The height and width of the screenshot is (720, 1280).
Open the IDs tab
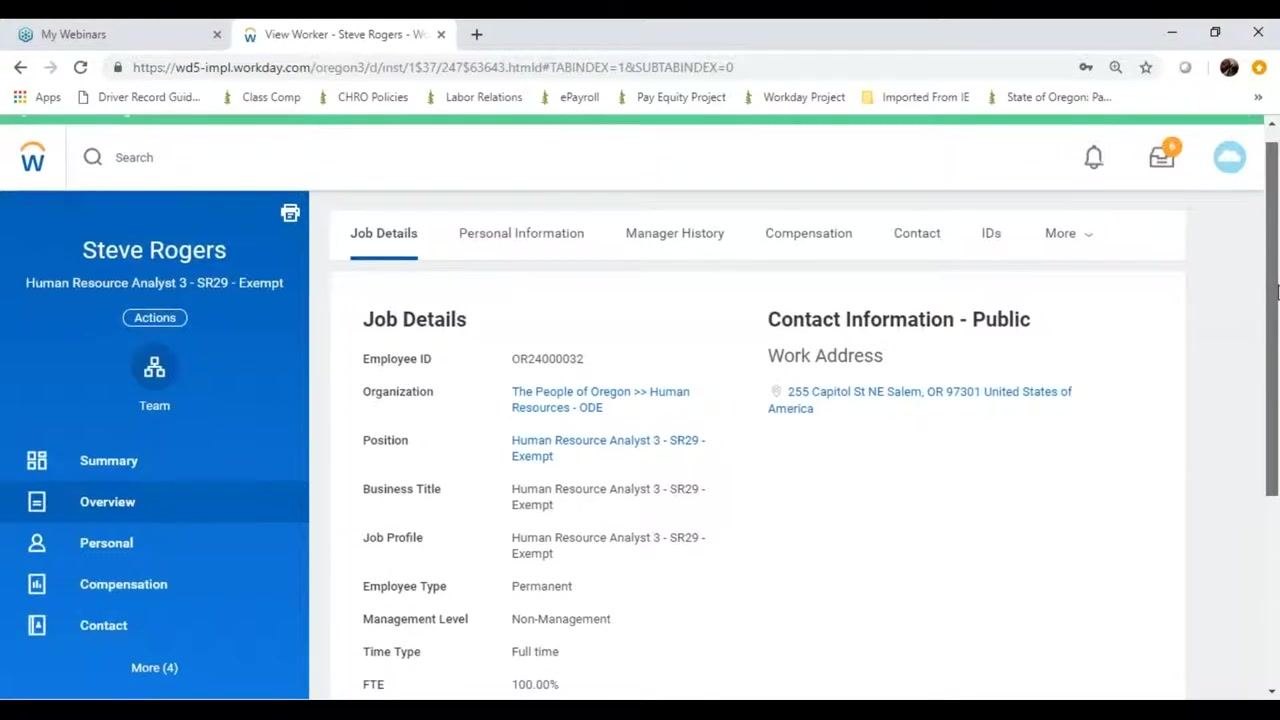pyautogui.click(x=991, y=233)
